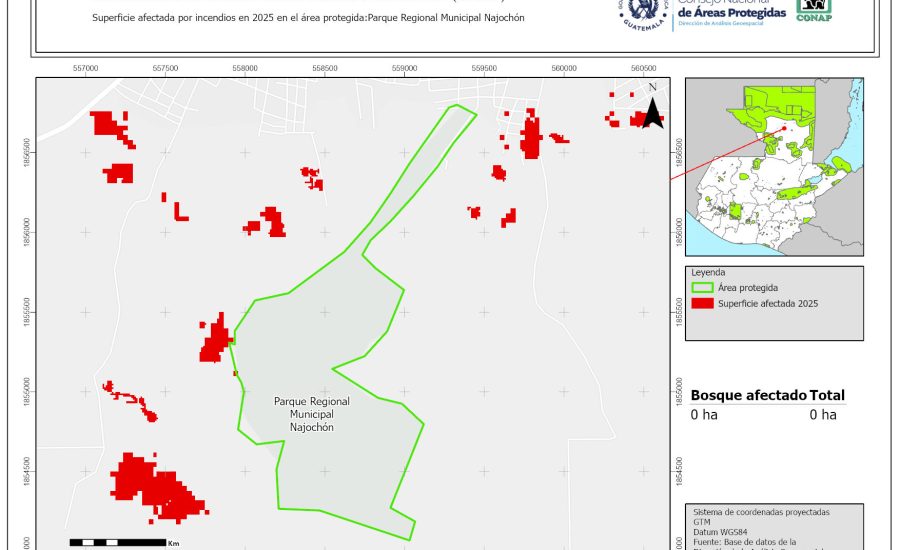Click the Bosque afectado heading
Image resolution: width=900 pixels, height=550 pixels.
coord(748,395)
